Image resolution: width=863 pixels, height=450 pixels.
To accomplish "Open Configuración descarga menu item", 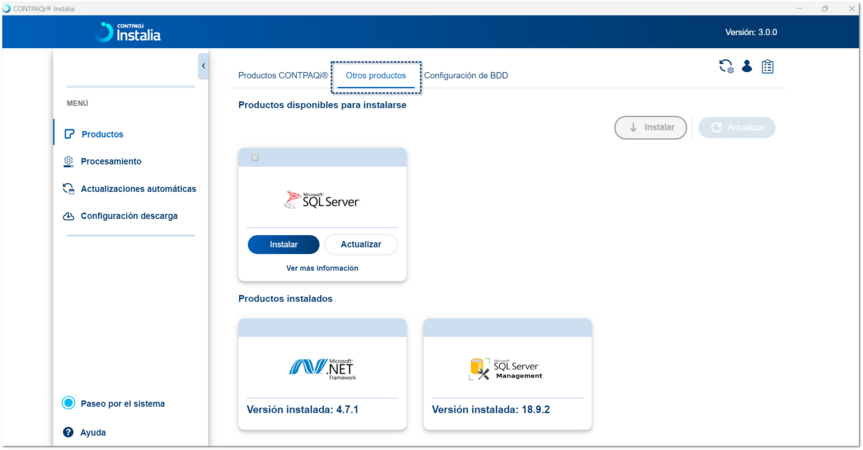I will coord(129,216).
